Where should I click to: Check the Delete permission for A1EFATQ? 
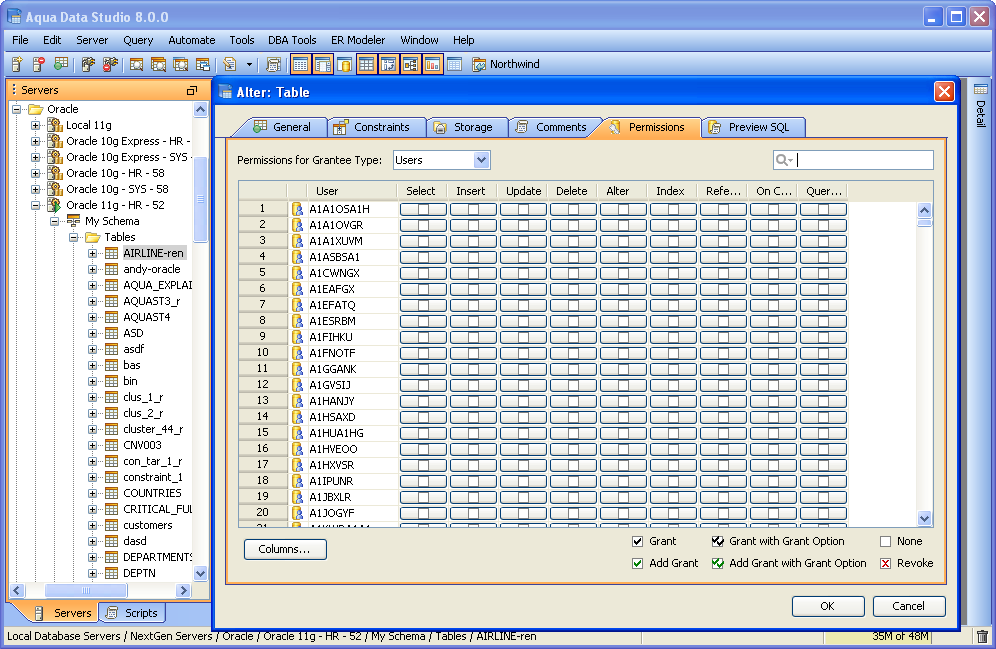[x=573, y=305]
